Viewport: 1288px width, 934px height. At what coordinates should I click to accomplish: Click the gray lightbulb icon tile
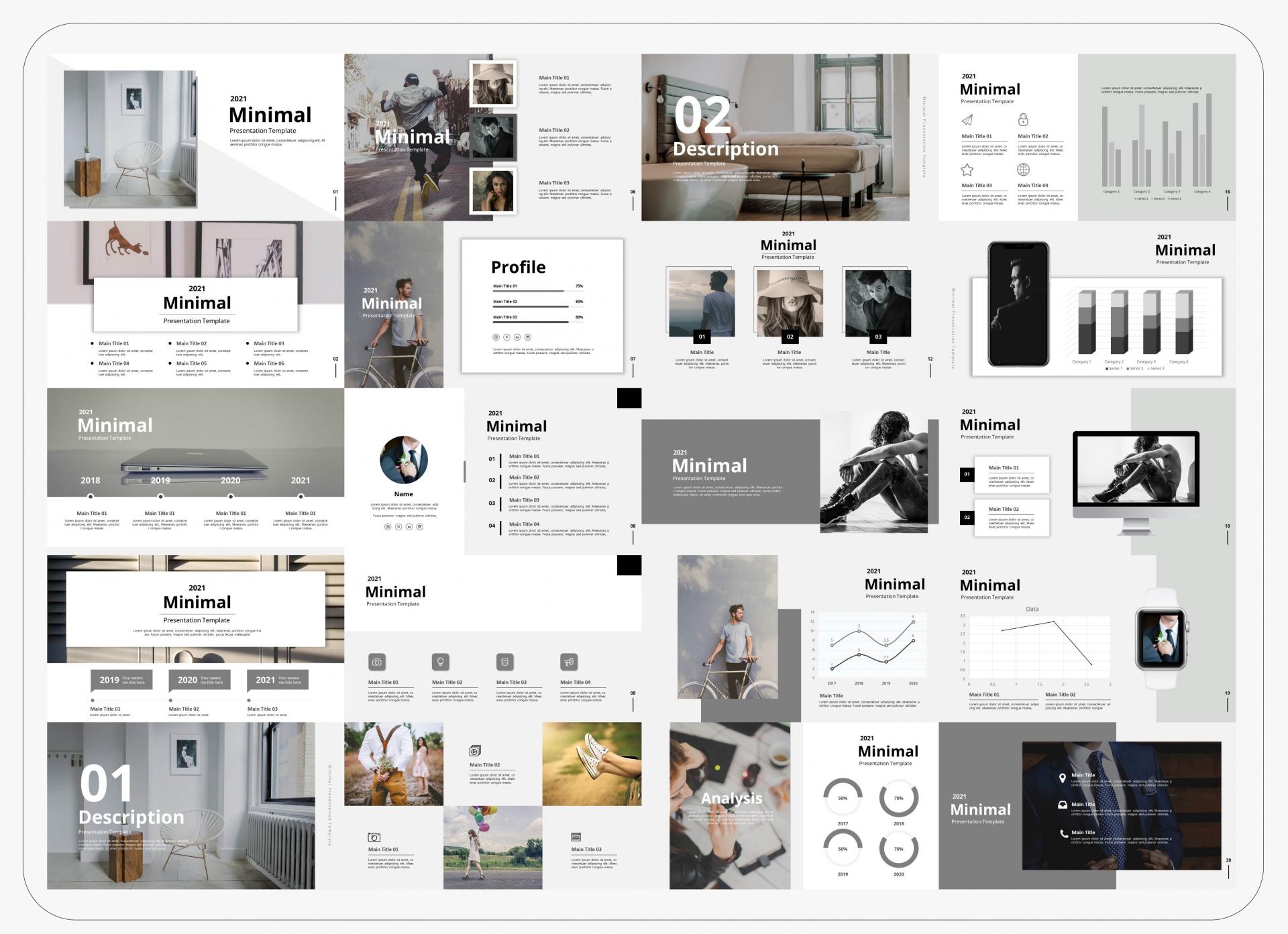tap(440, 662)
